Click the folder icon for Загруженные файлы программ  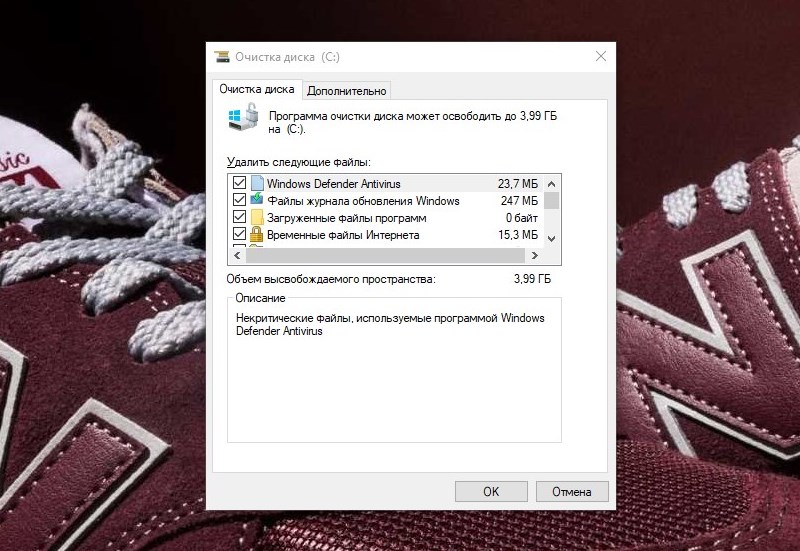[257, 217]
